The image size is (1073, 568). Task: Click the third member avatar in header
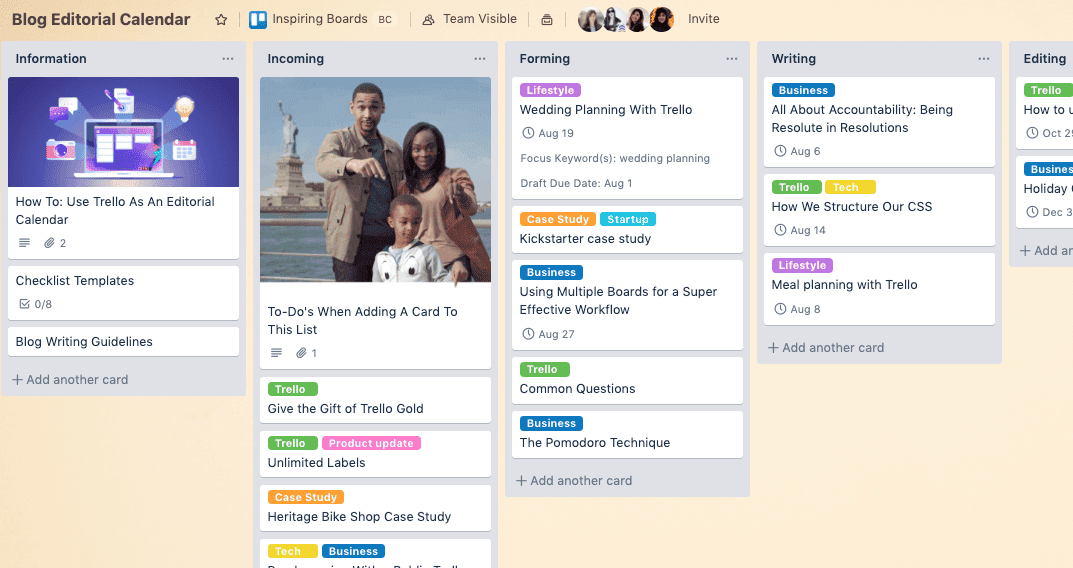click(637, 20)
